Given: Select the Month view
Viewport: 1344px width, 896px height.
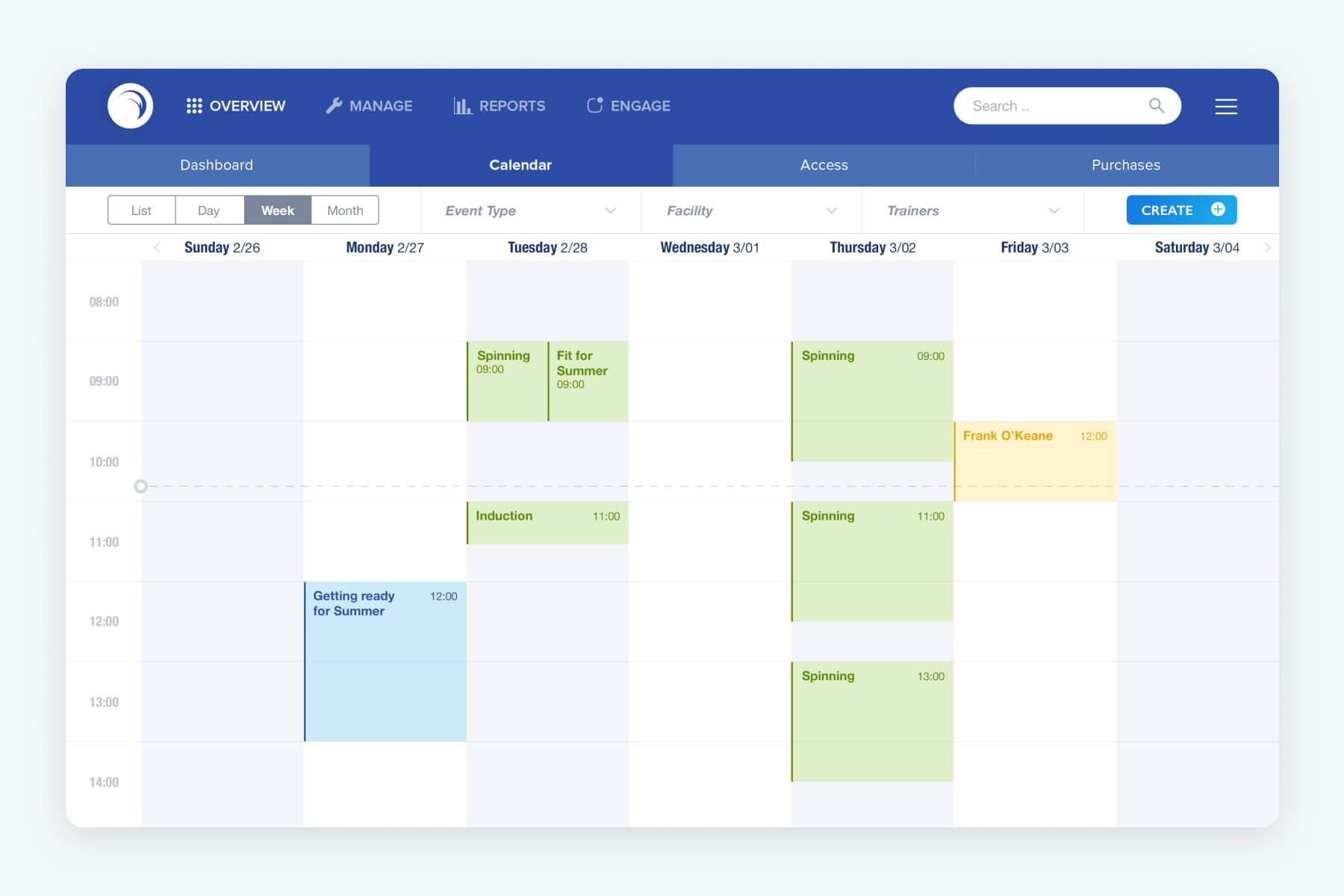Looking at the screenshot, I should click(x=345, y=211).
